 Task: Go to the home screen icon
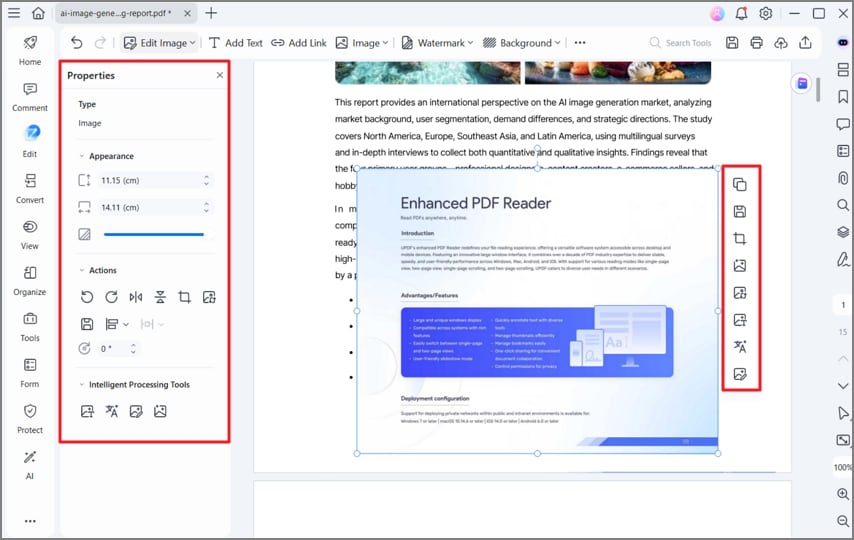(38, 13)
